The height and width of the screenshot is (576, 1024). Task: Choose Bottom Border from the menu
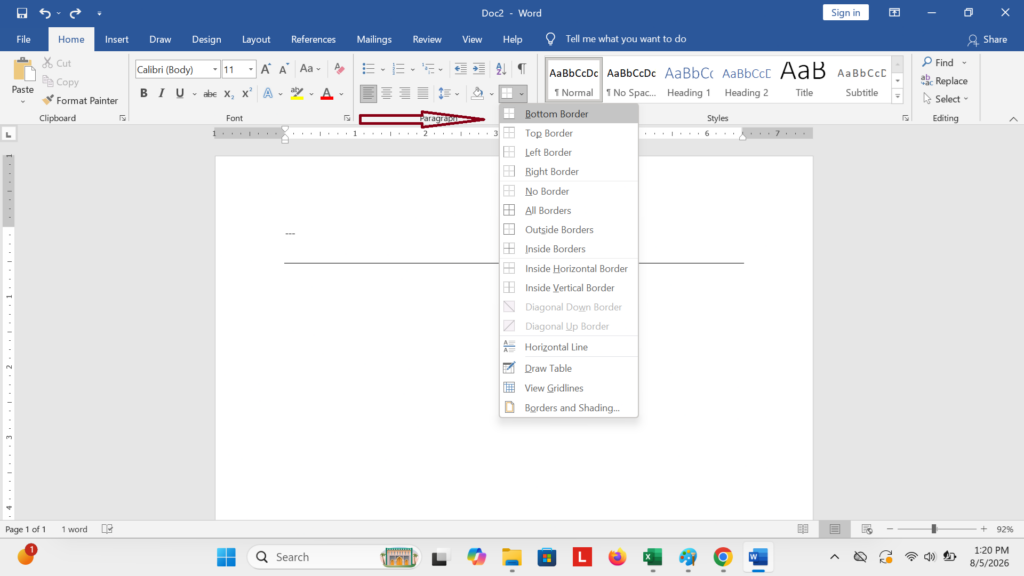568,114
